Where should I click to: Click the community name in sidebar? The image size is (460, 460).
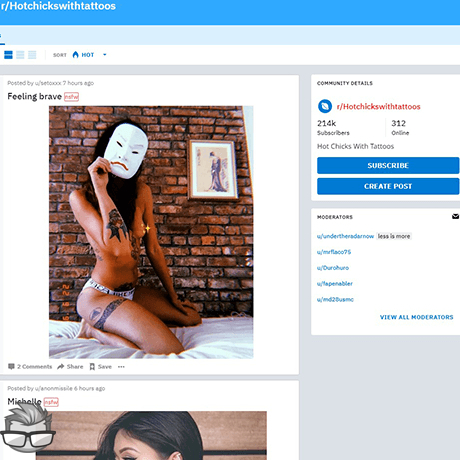[378, 107]
